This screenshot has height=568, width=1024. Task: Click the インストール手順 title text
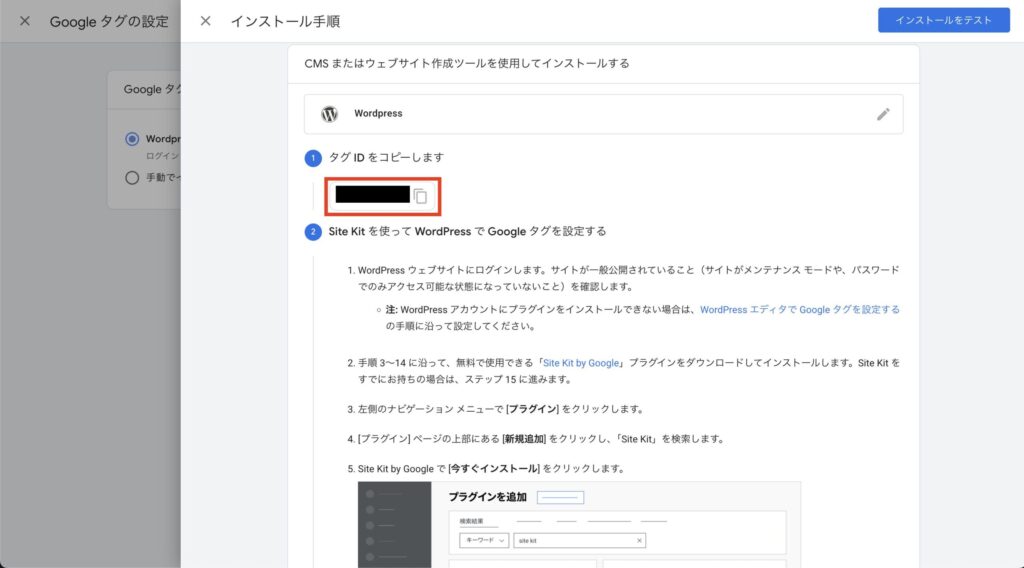285,22
